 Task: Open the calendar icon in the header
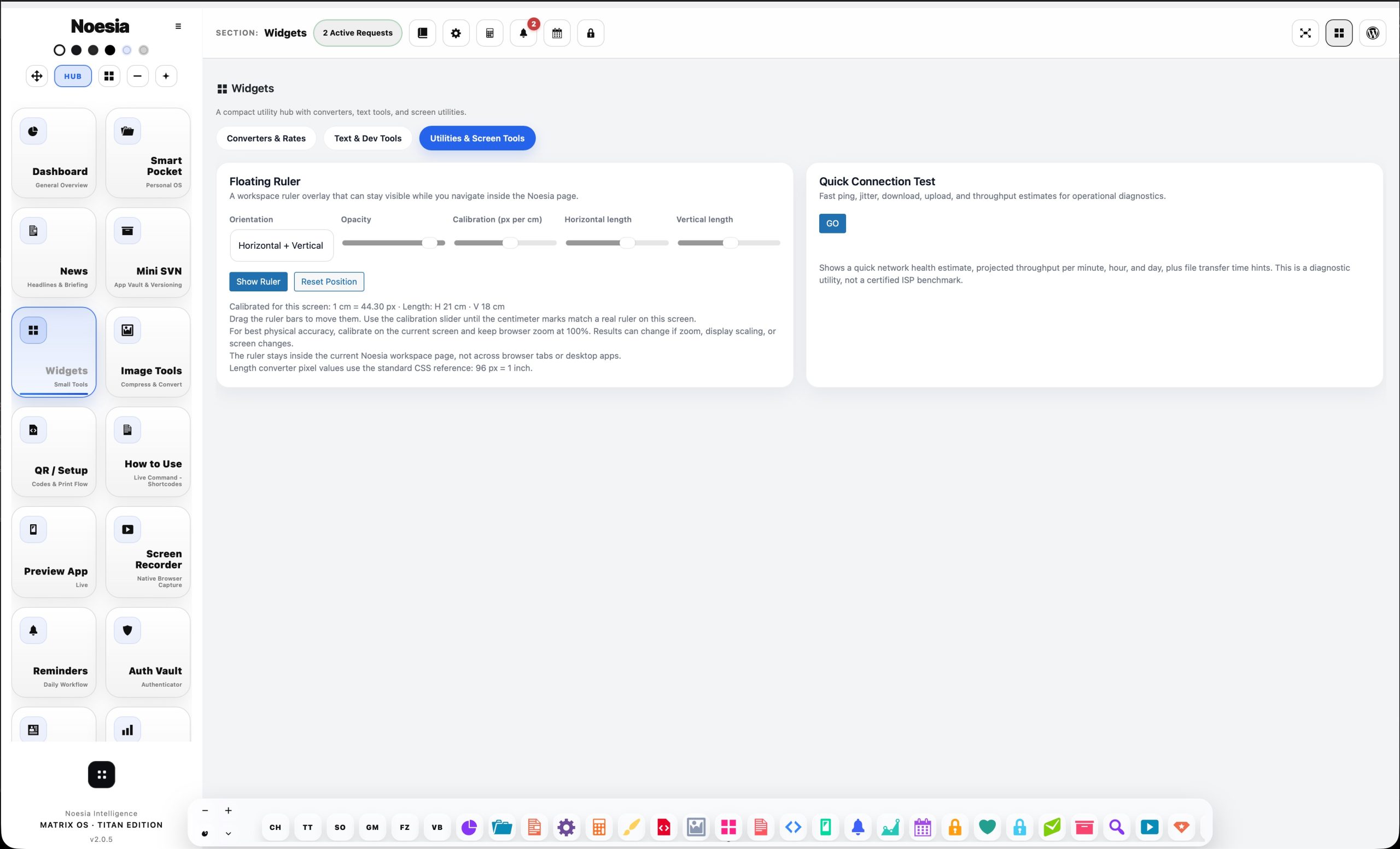pyautogui.click(x=557, y=33)
